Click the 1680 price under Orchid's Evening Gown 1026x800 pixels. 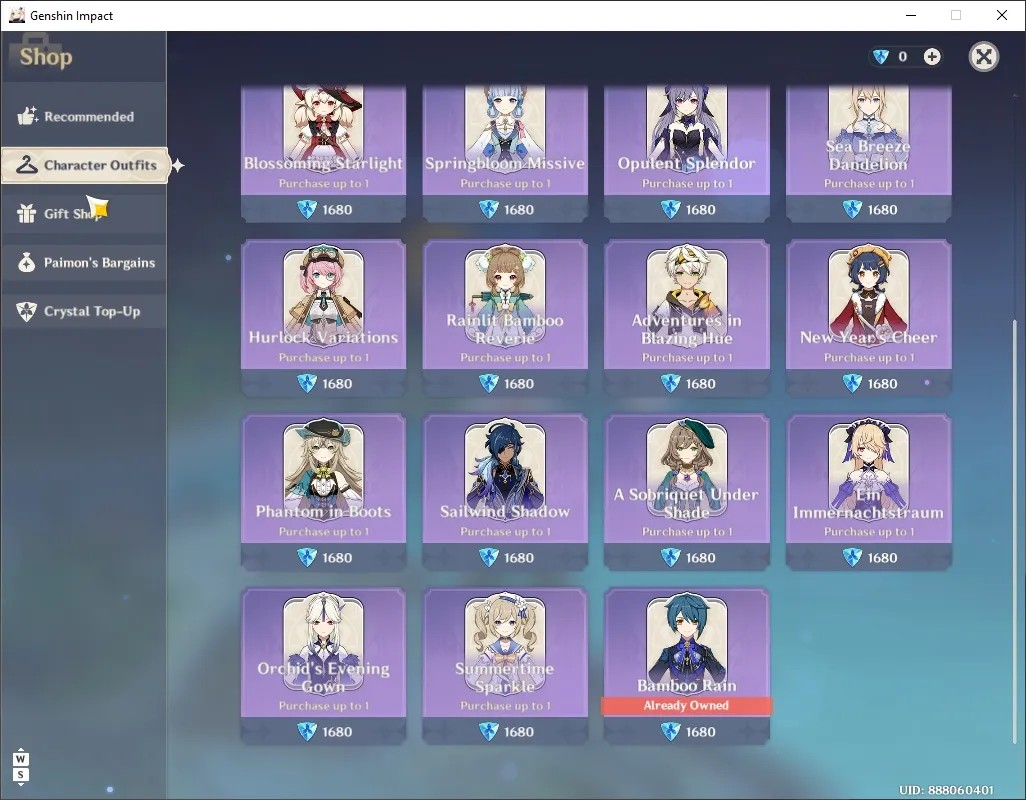(x=325, y=731)
